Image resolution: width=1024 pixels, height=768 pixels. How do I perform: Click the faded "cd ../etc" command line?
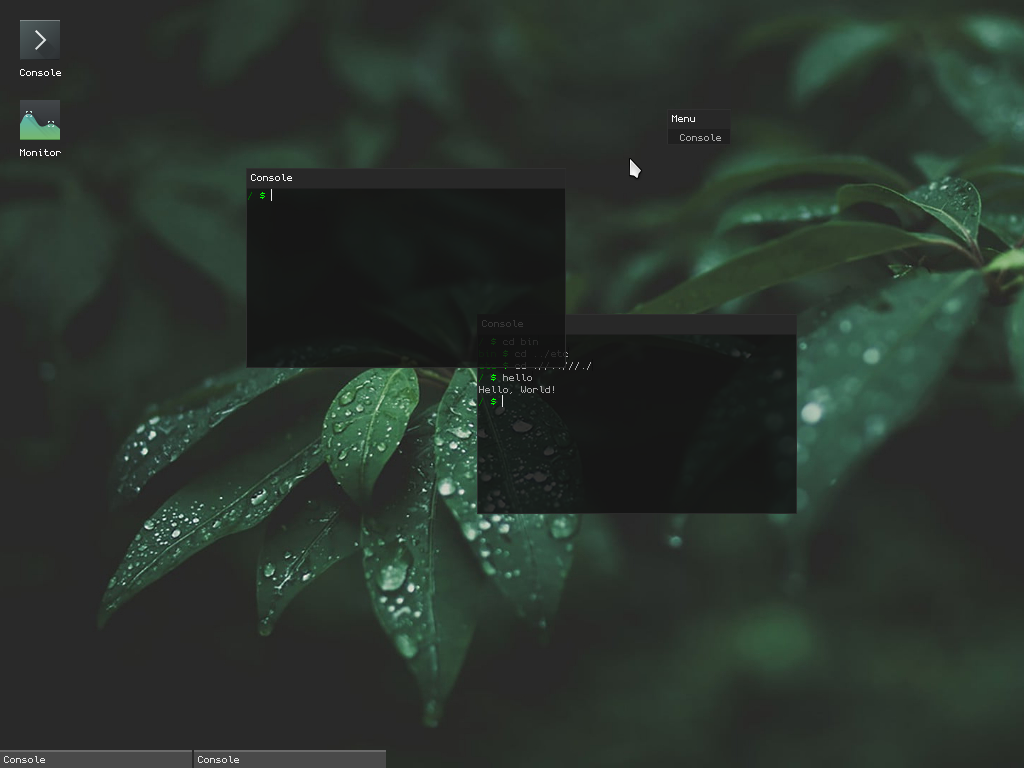click(523, 353)
